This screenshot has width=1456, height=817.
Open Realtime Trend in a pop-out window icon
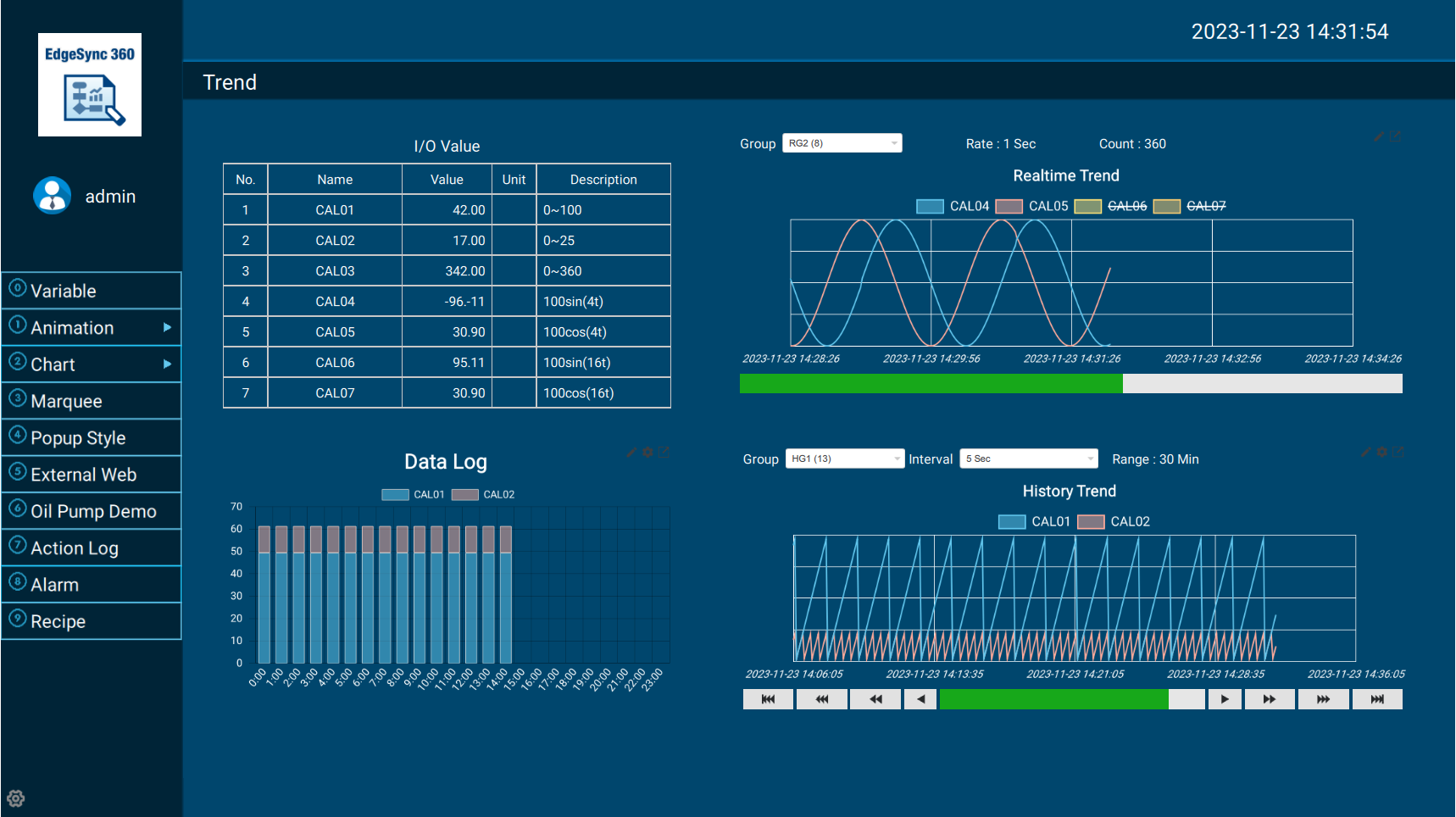pyautogui.click(x=1395, y=137)
